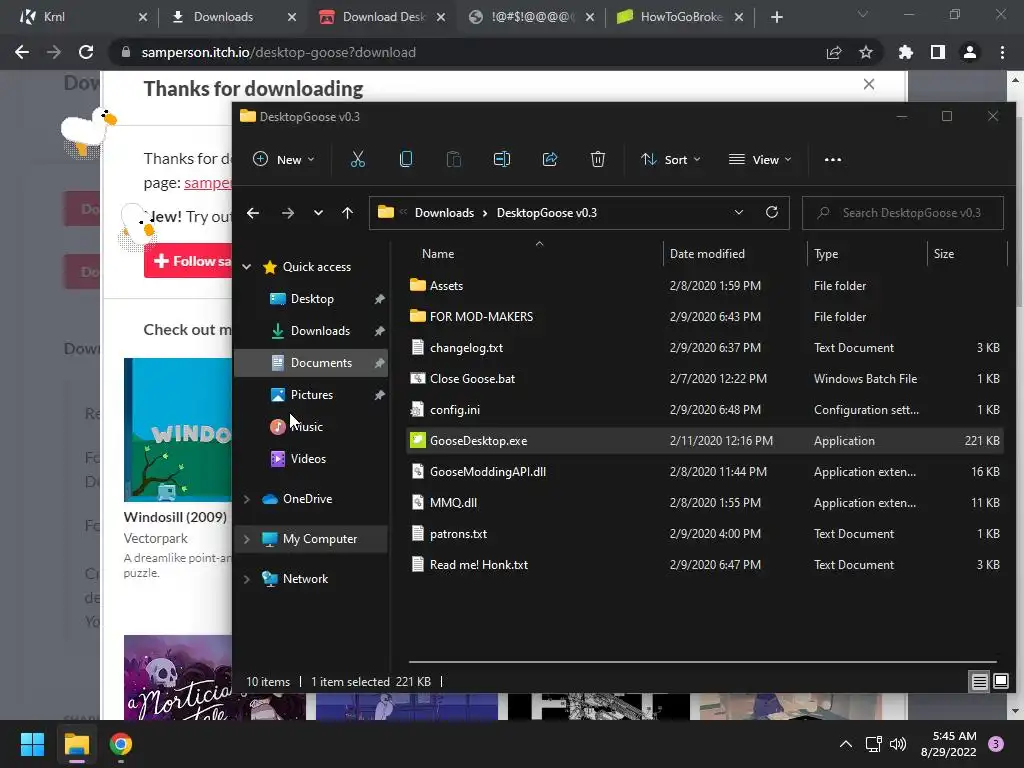Go up one folder level arrow
The width and height of the screenshot is (1024, 768).
point(347,213)
